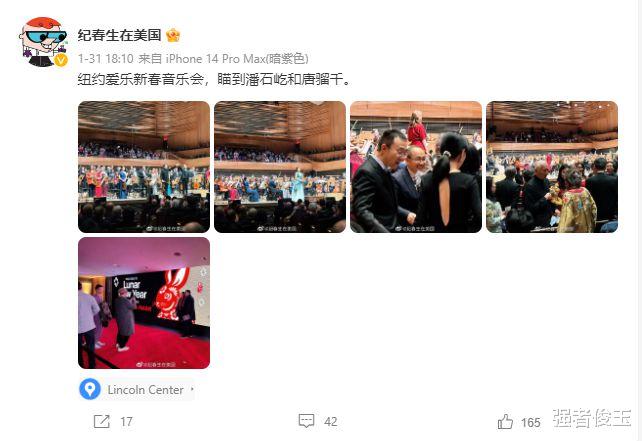Open comments via the speech bubble icon
The width and height of the screenshot is (642, 441).
pos(306,421)
